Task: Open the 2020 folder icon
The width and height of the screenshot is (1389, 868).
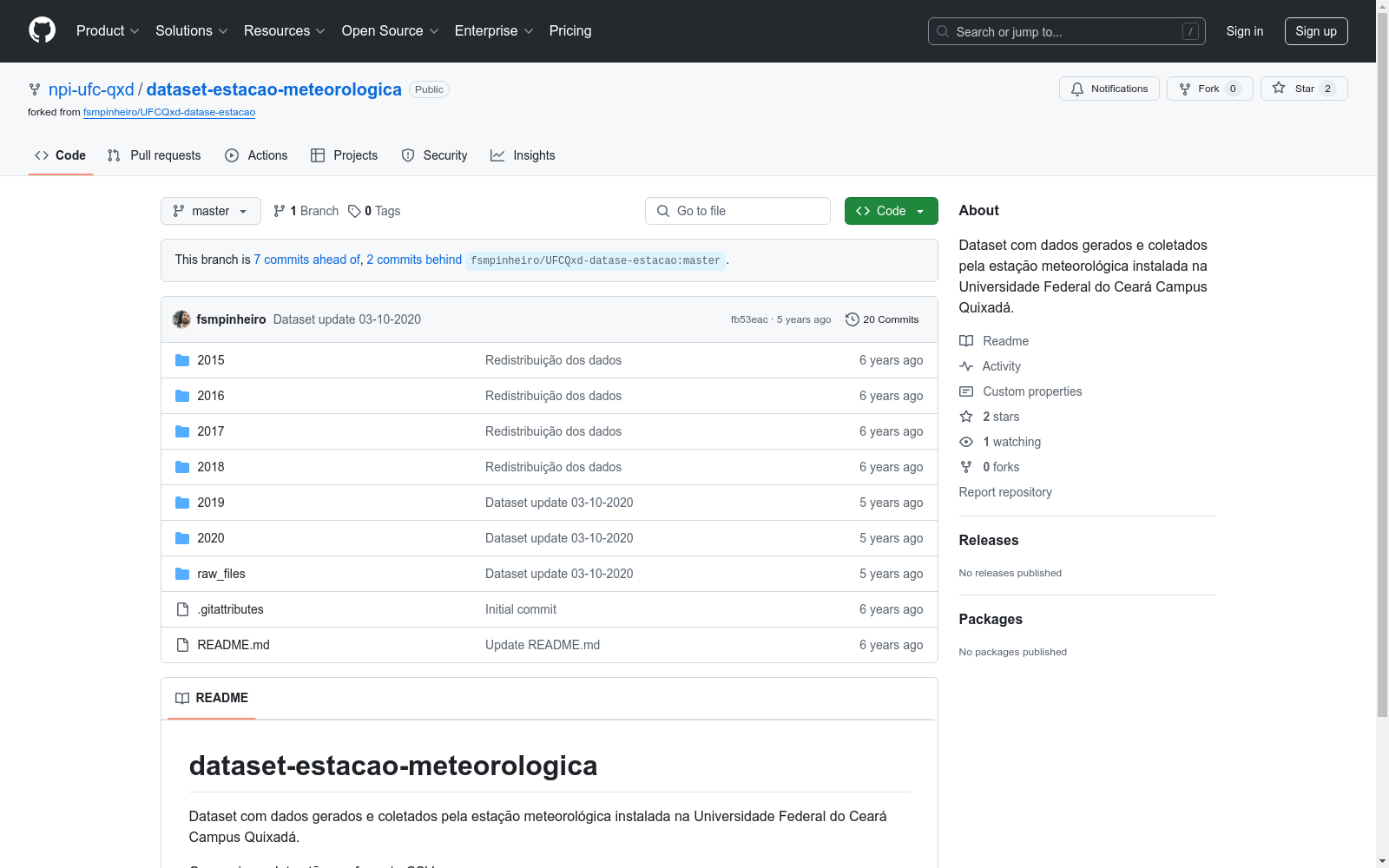Action: point(182,538)
